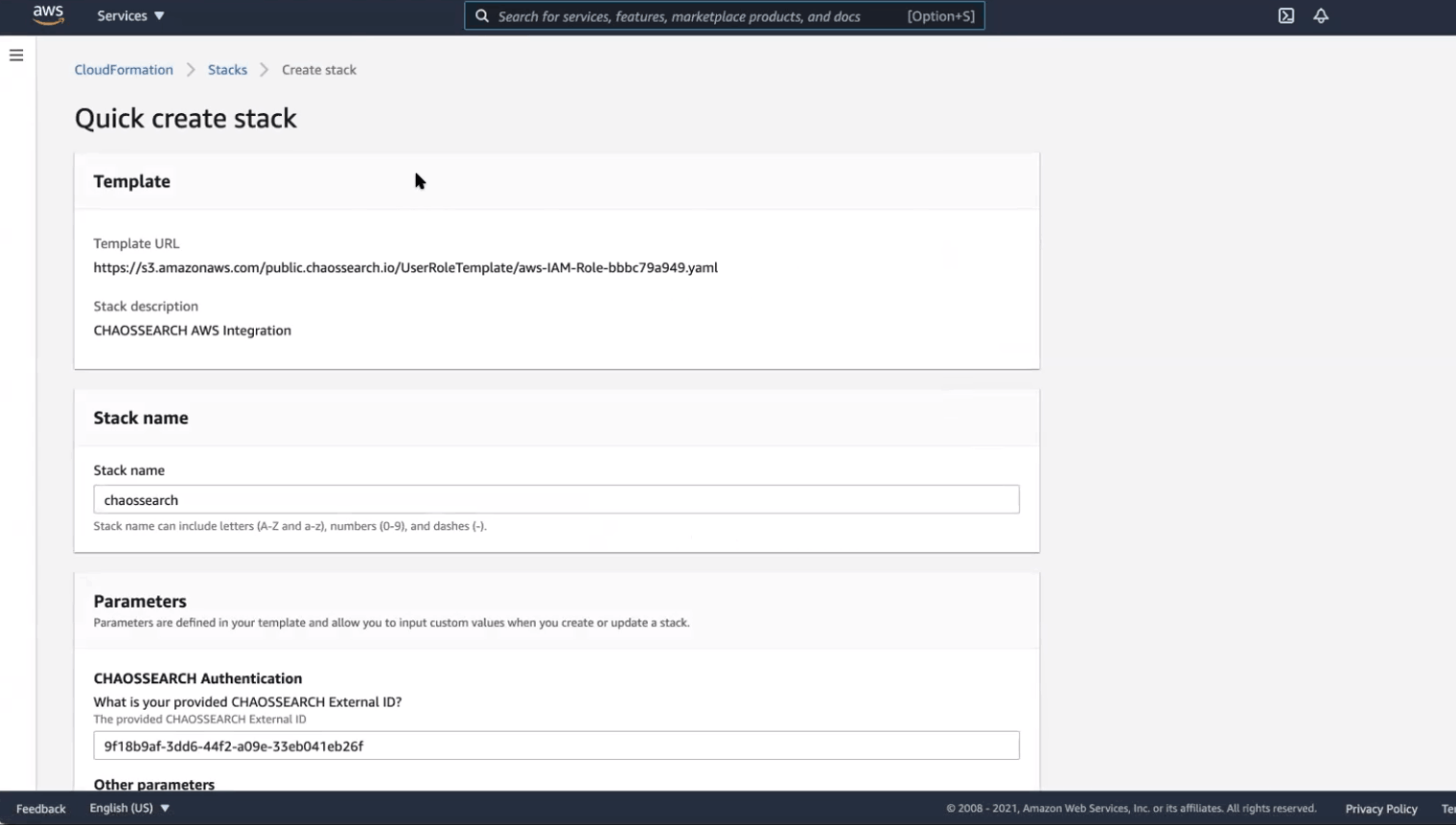Open the CloudShell terminal icon

pos(1286,16)
